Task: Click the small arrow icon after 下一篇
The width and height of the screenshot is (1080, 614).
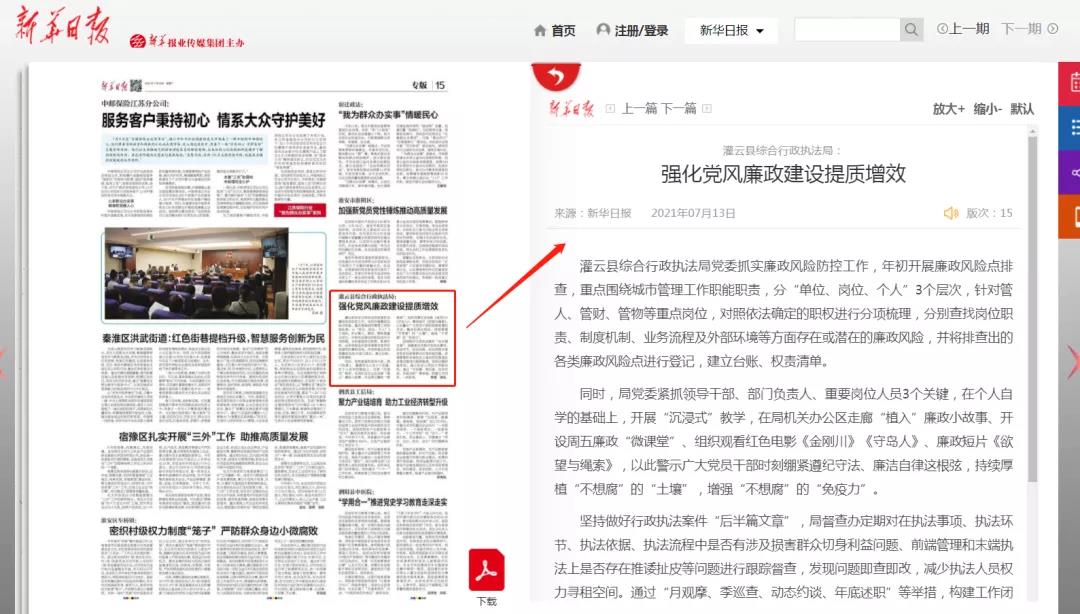Action: [707, 109]
